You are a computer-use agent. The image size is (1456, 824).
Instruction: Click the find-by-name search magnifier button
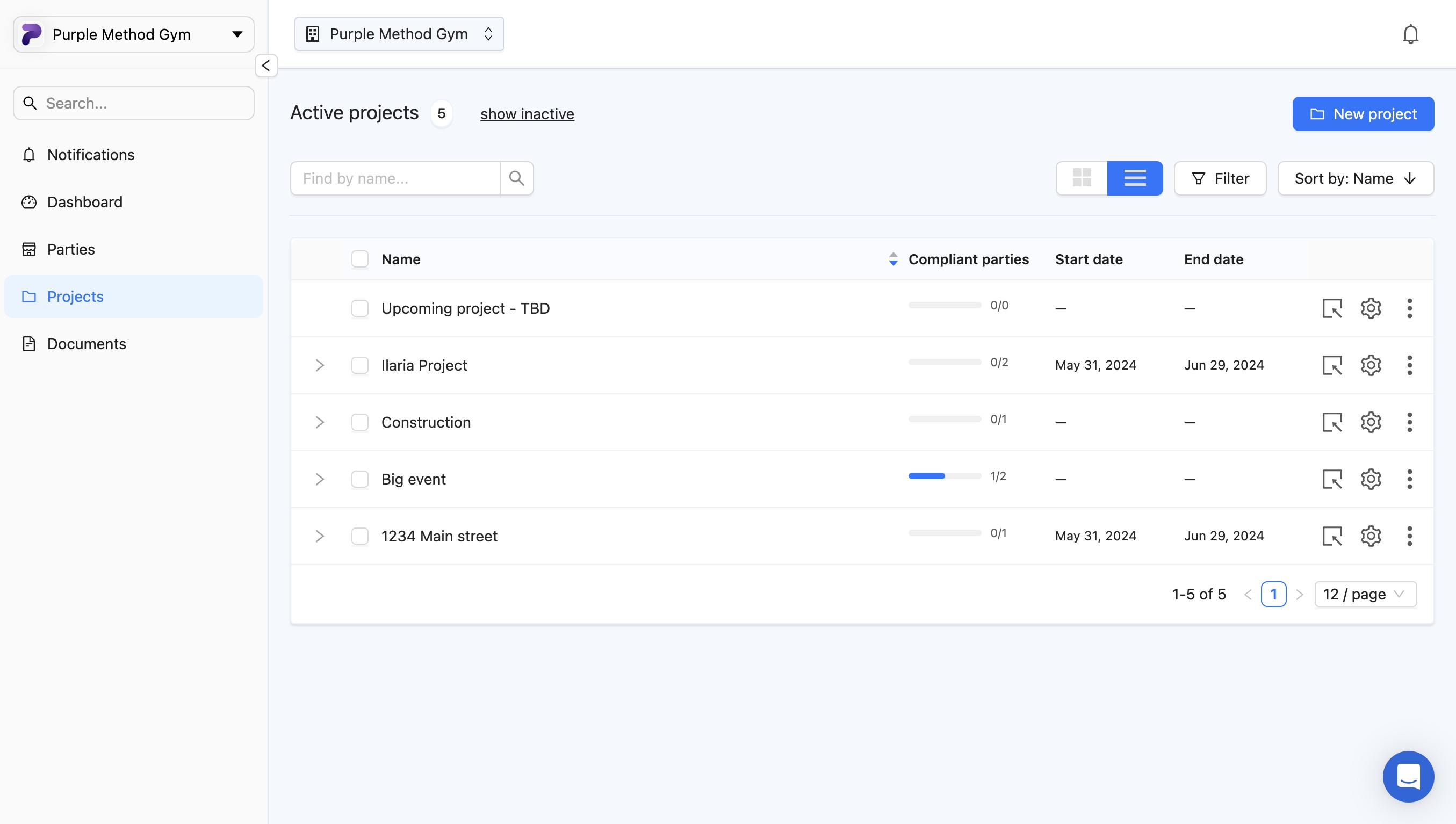(x=516, y=178)
